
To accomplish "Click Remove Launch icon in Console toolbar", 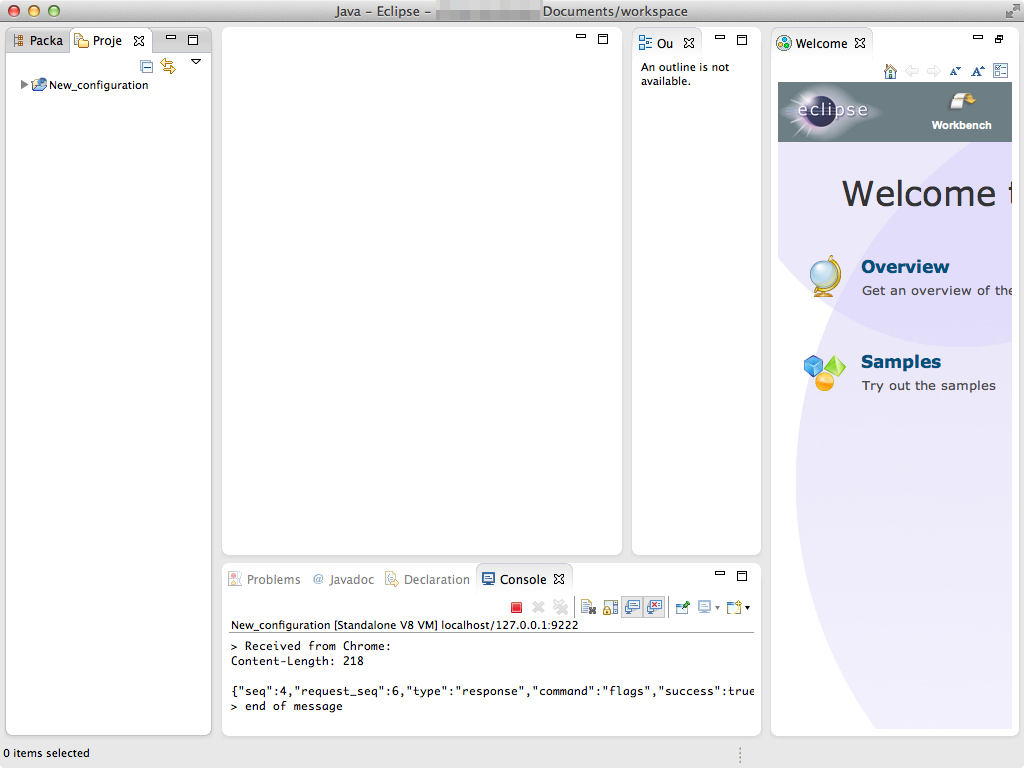I will click(x=538, y=607).
